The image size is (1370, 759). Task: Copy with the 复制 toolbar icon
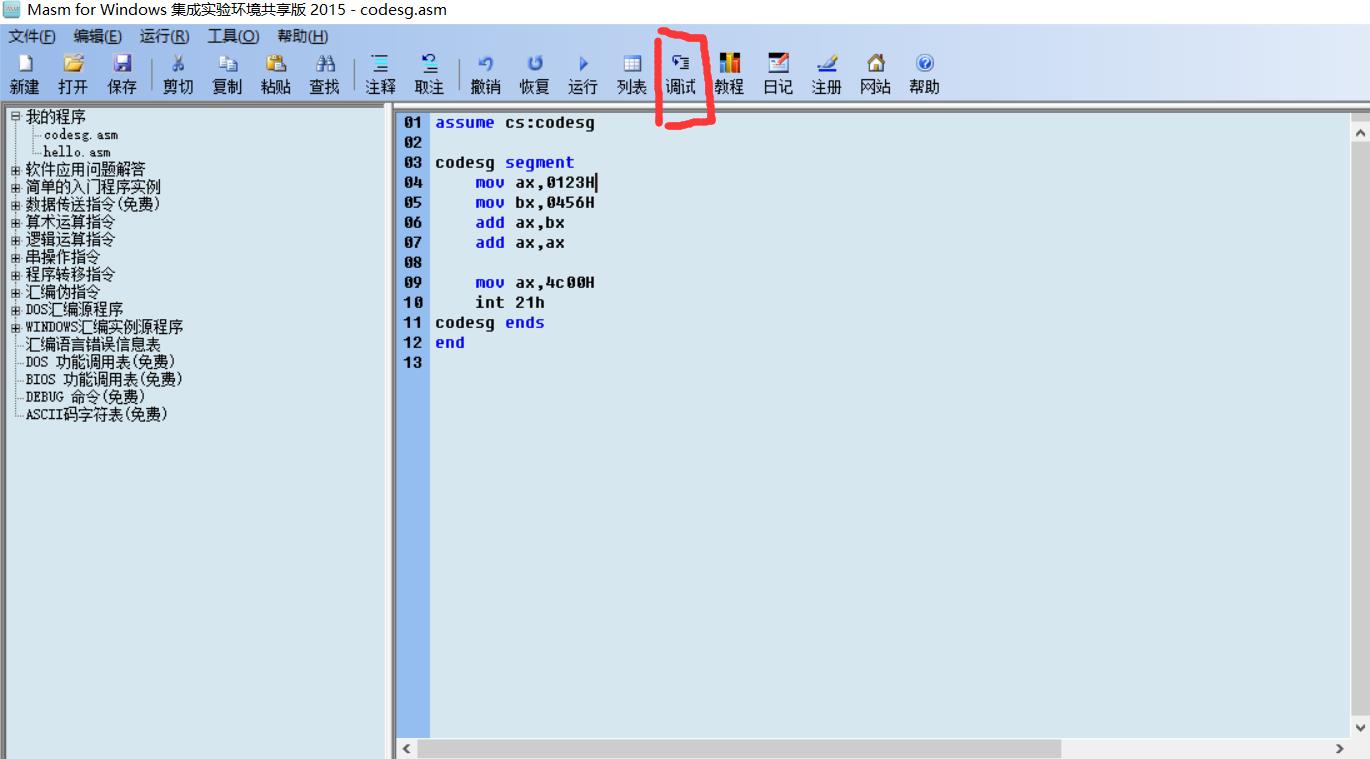pyautogui.click(x=227, y=63)
